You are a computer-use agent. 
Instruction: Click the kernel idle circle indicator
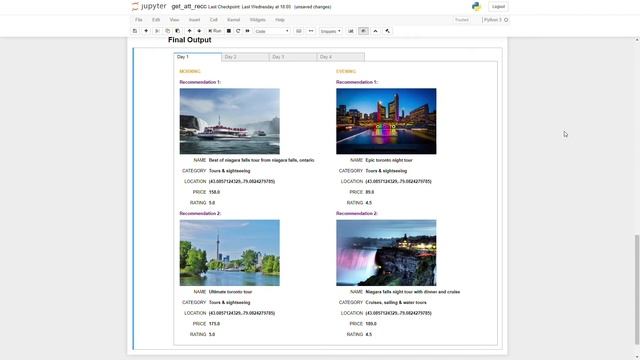[x=506, y=20]
